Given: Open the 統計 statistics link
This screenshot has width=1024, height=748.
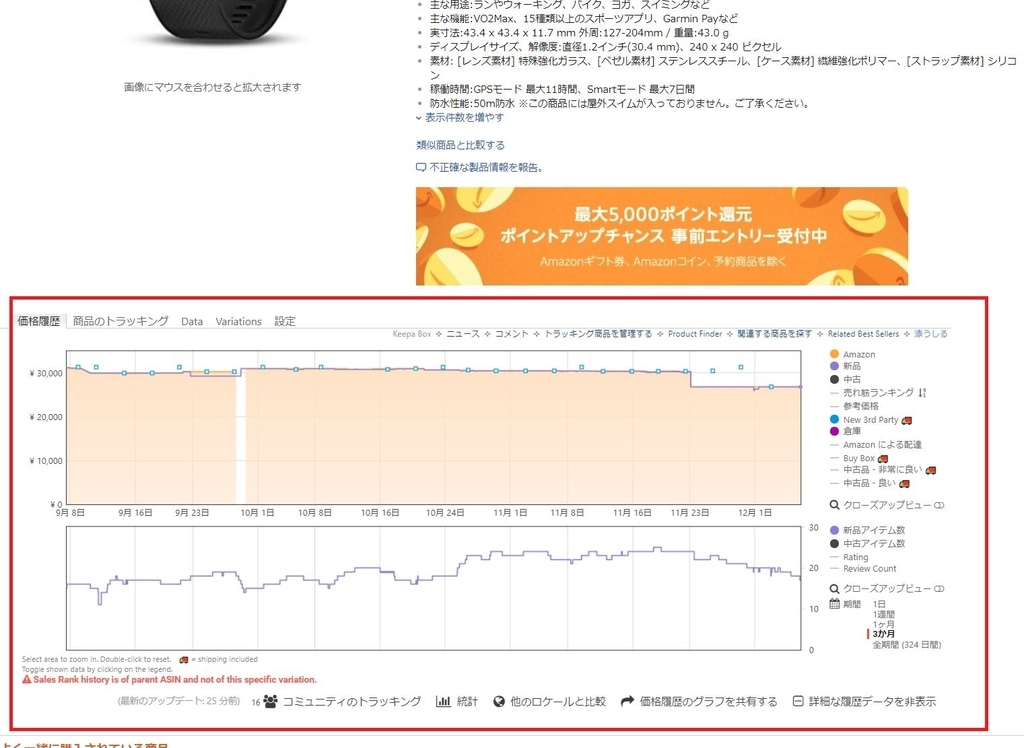Looking at the screenshot, I should point(467,701).
